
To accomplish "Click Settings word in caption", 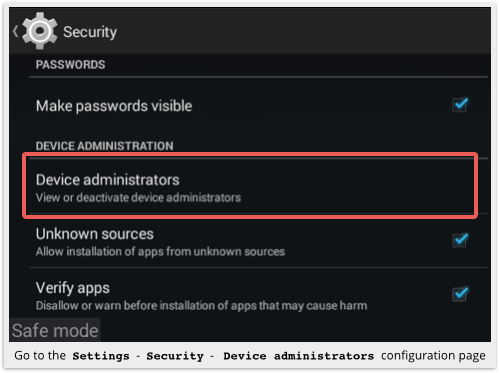I will (x=101, y=356).
